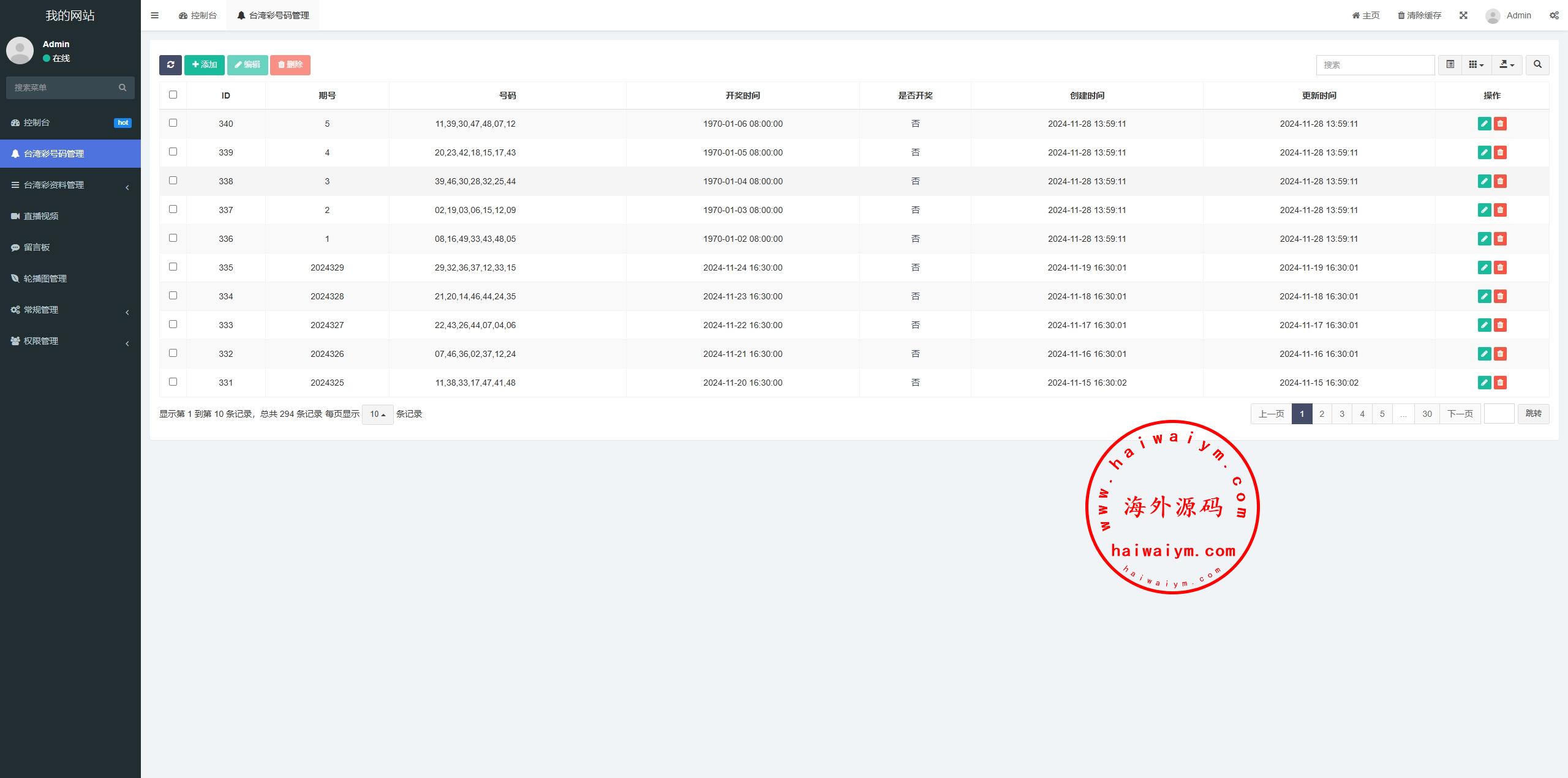Tick the checkbox for row ID 333
This screenshot has height=778, width=1568.
(x=173, y=324)
